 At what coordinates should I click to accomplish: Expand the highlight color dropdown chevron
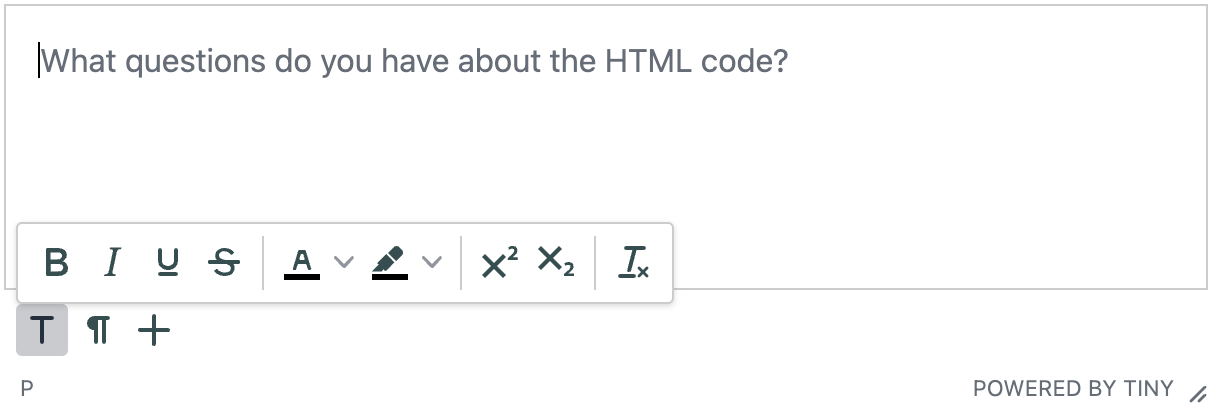pyautogui.click(x=431, y=263)
